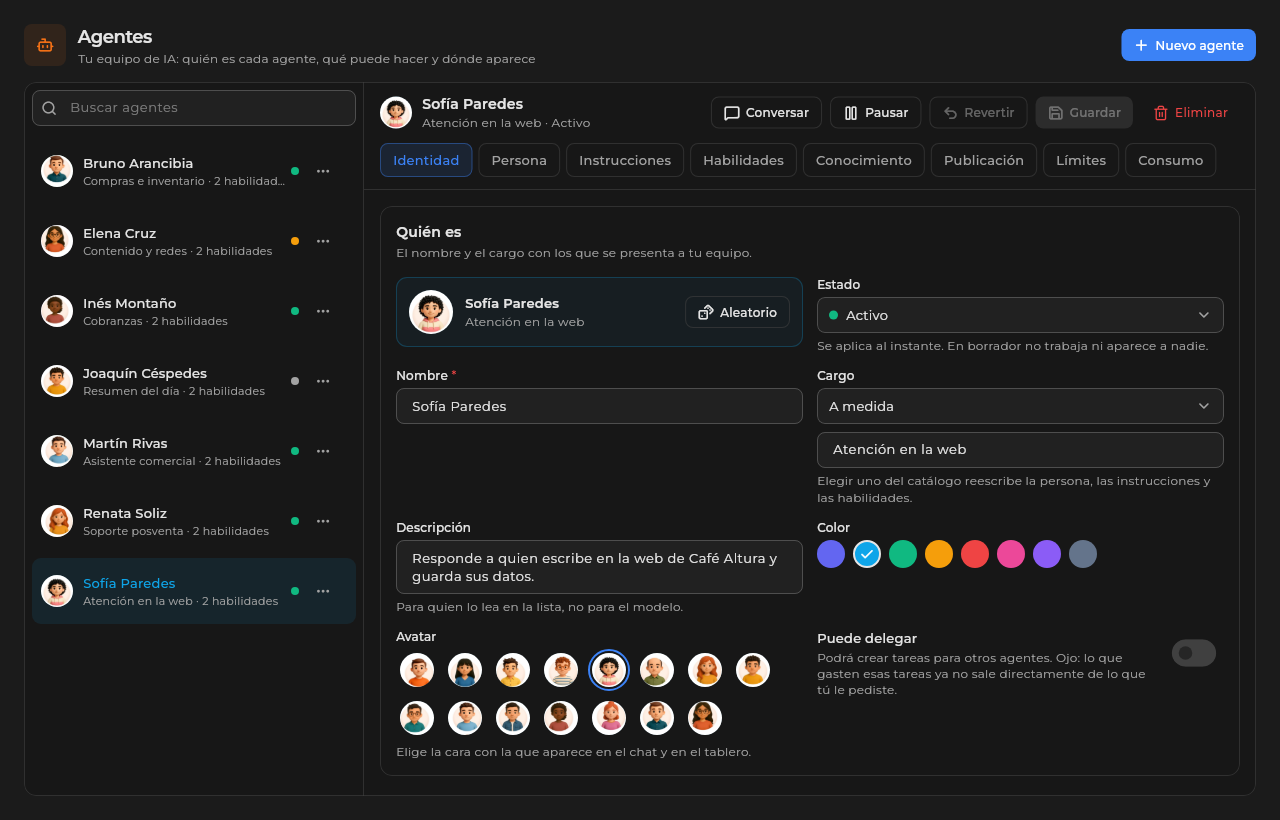Screen dimensions: 1280x820
Task: Switch to the Persona tab
Action: [519, 160]
